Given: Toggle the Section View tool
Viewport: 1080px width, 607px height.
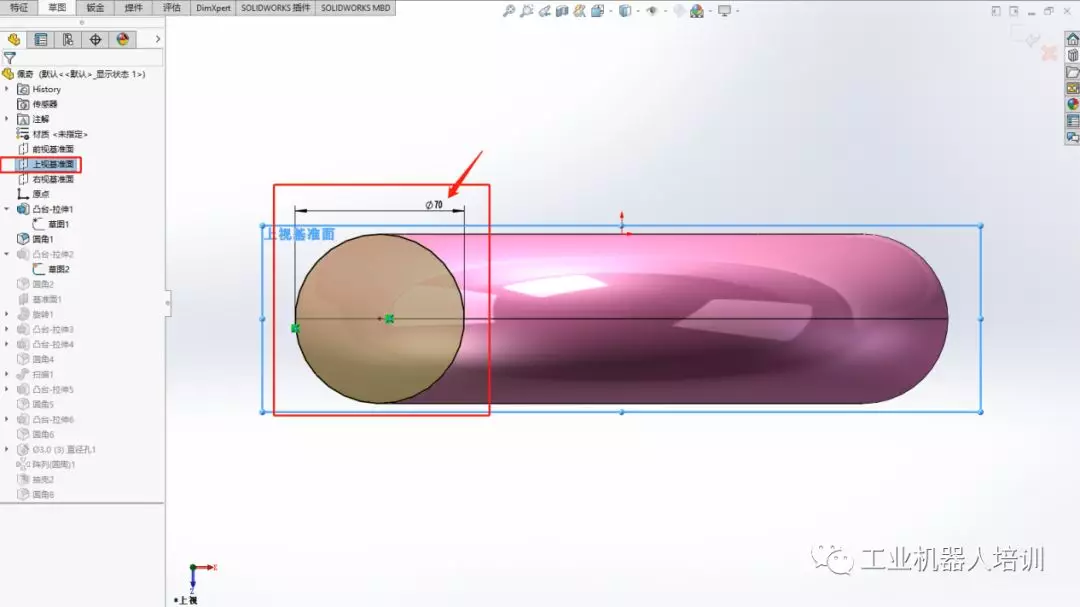Looking at the screenshot, I should click(x=562, y=11).
